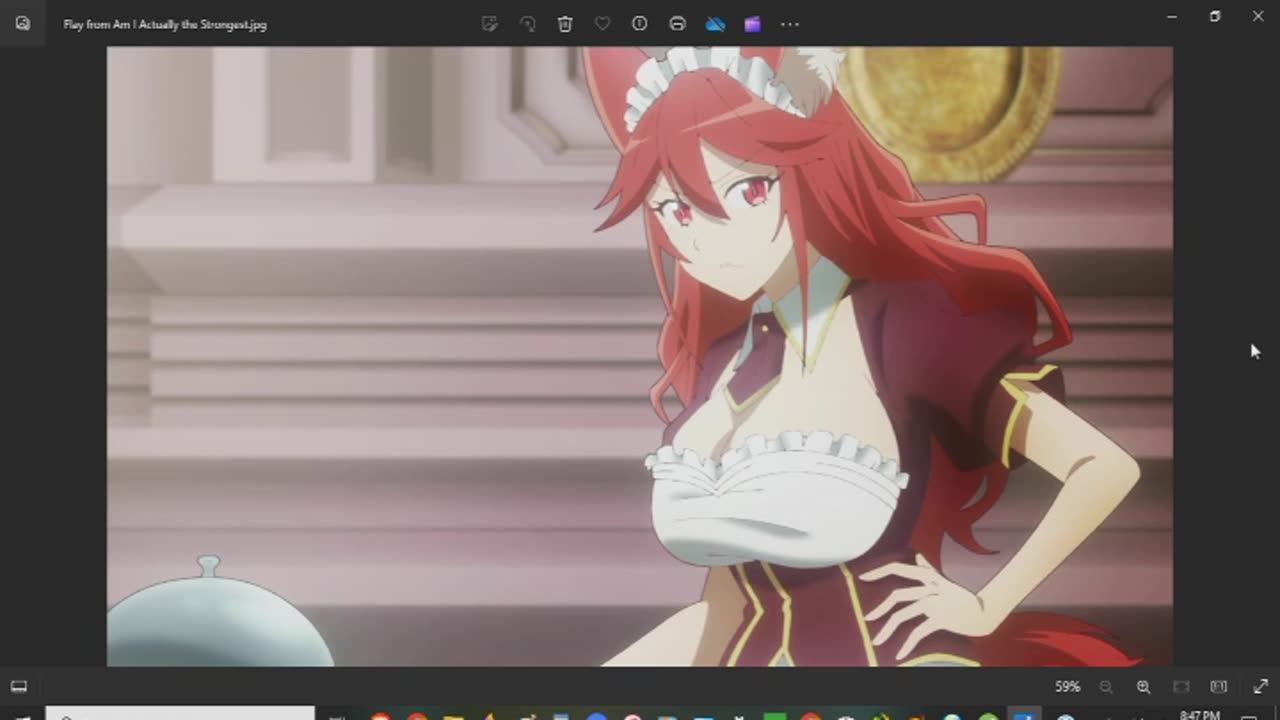Open the Photos gallery home icon
The image size is (1280, 720).
click(x=23, y=24)
